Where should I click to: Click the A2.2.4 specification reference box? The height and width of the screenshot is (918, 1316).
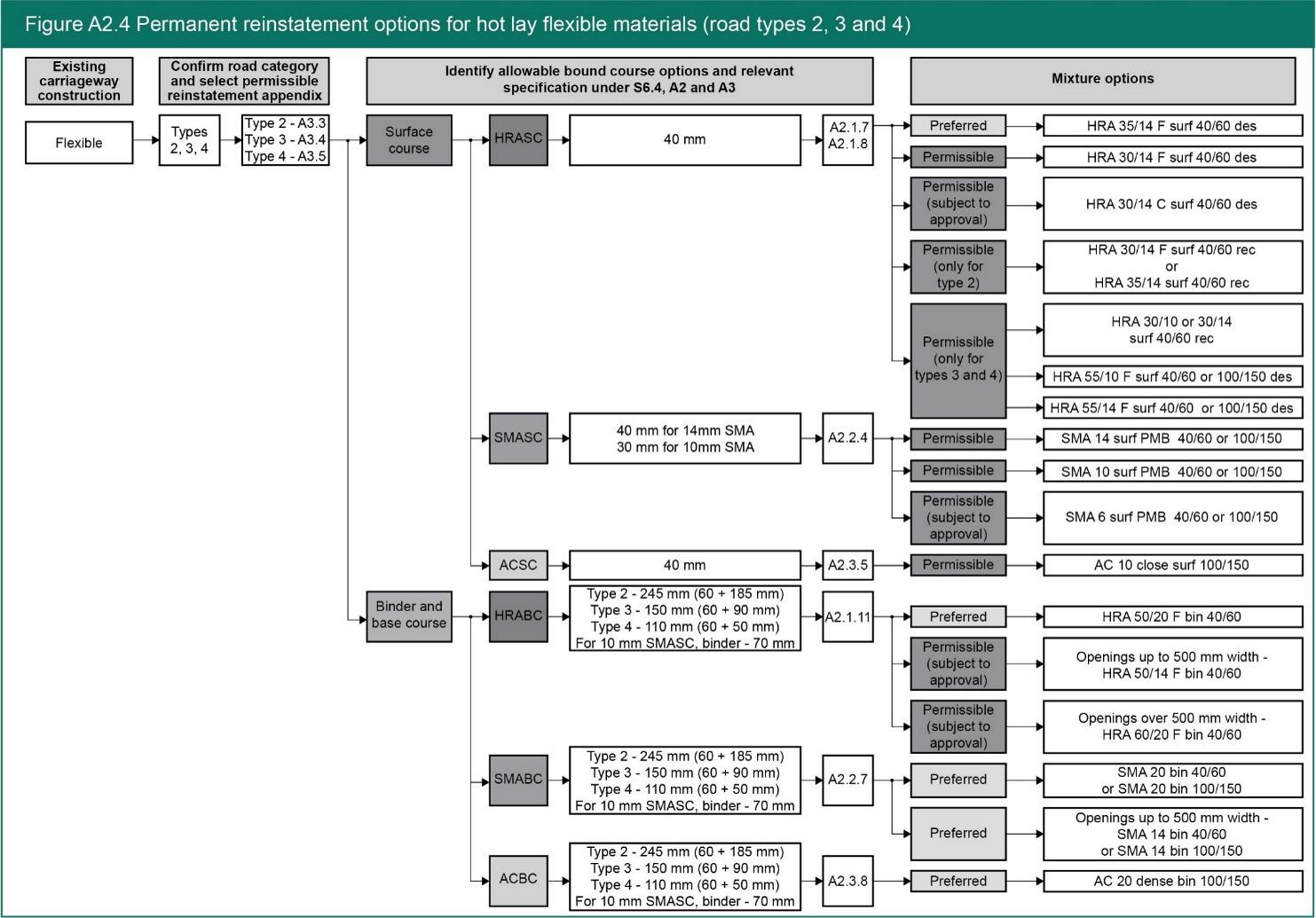tap(847, 438)
